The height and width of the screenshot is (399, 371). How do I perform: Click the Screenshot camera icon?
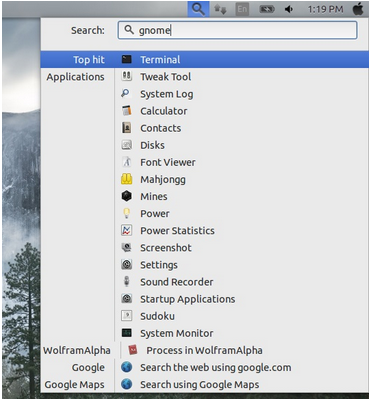pos(127,247)
